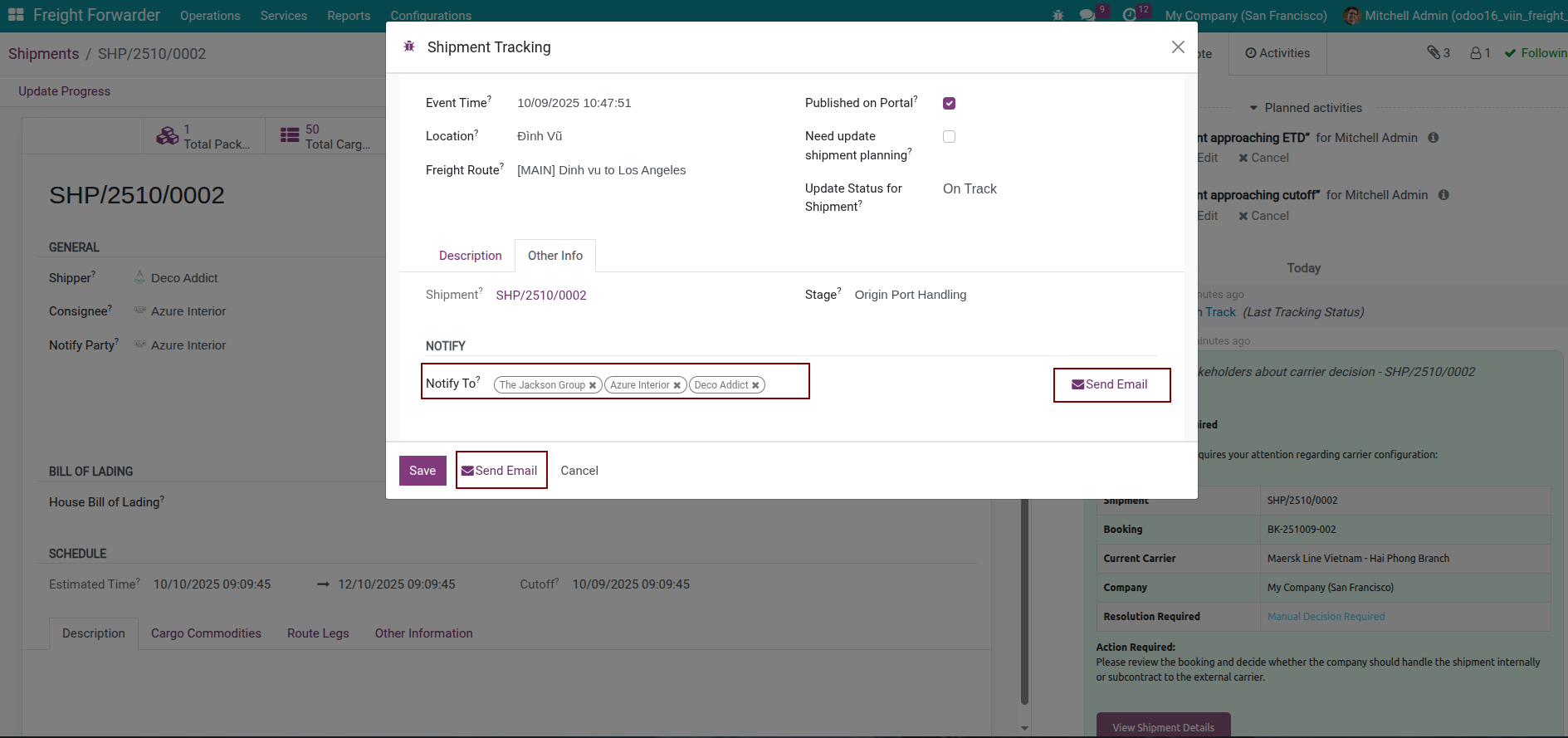
Task: Click the debug bug icon in navbar
Action: 1058,16
